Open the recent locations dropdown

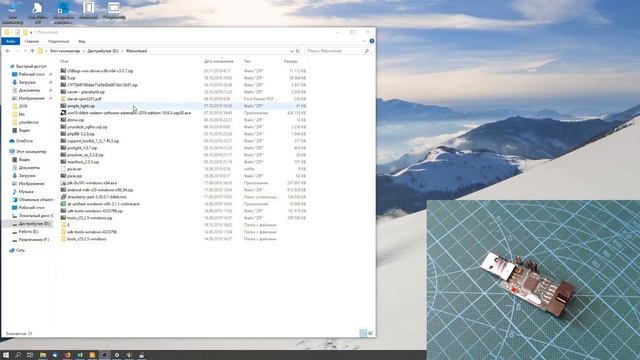(x=25, y=51)
